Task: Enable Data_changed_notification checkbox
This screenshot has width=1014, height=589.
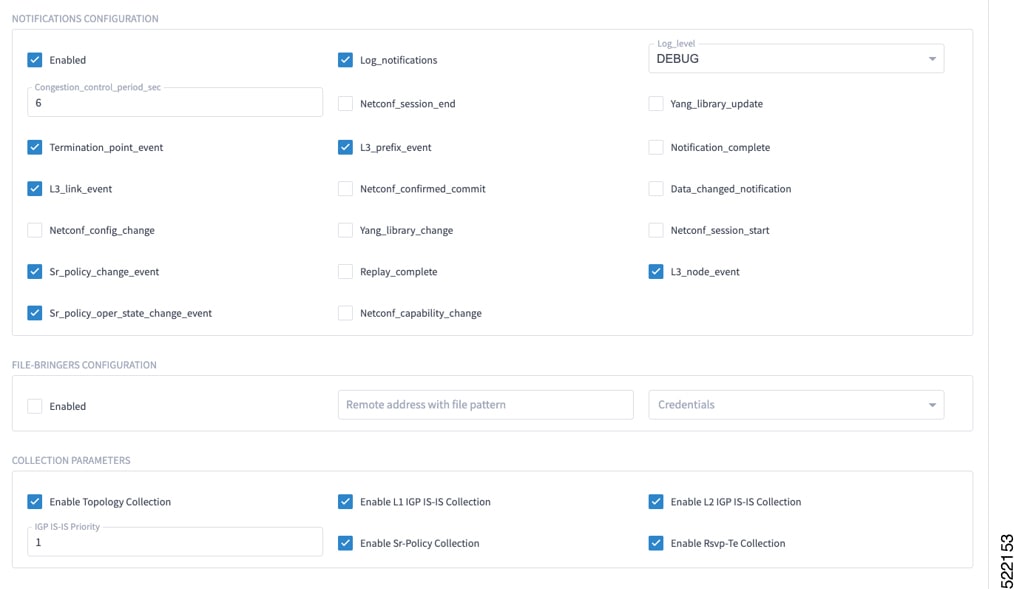Action: tap(656, 189)
